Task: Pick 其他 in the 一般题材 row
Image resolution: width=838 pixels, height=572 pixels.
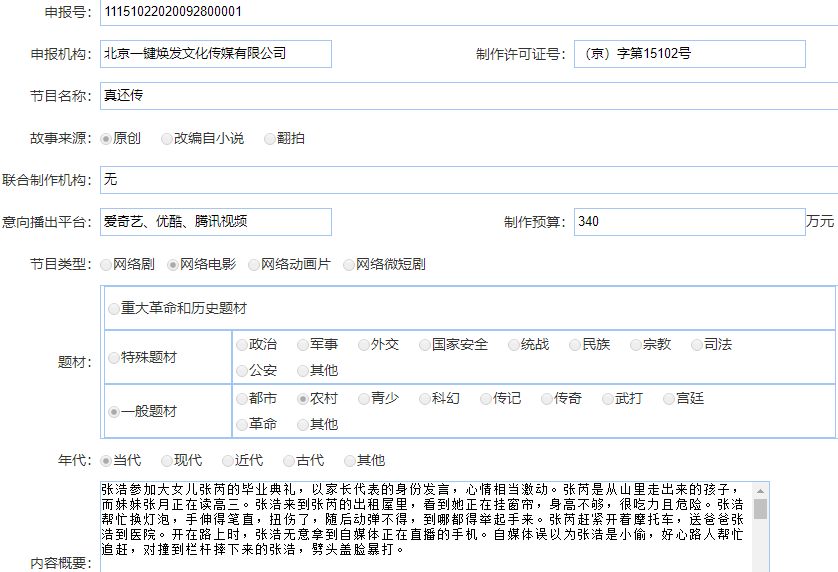Action: 303,424
